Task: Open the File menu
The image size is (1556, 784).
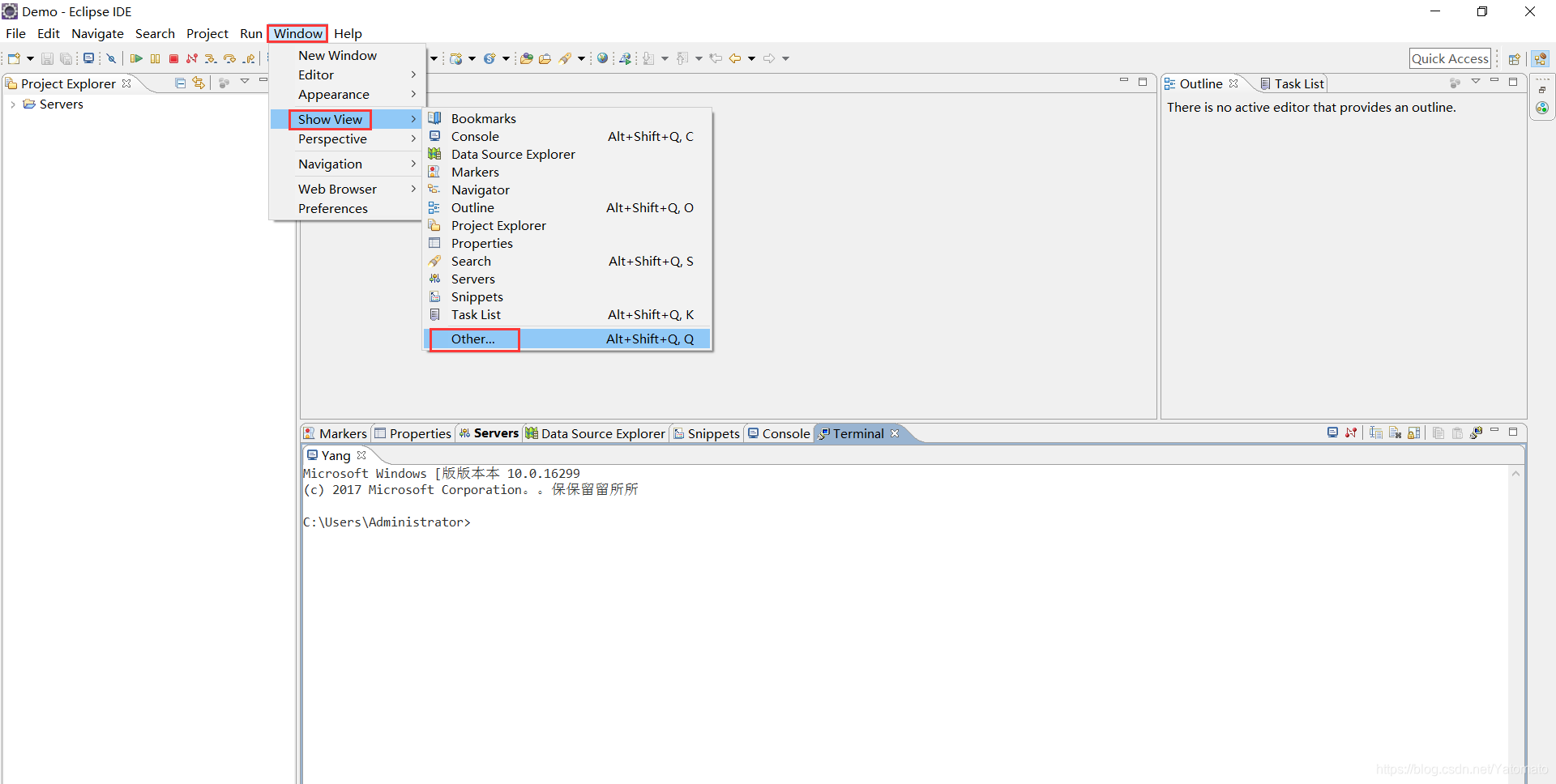Action: [x=15, y=33]
